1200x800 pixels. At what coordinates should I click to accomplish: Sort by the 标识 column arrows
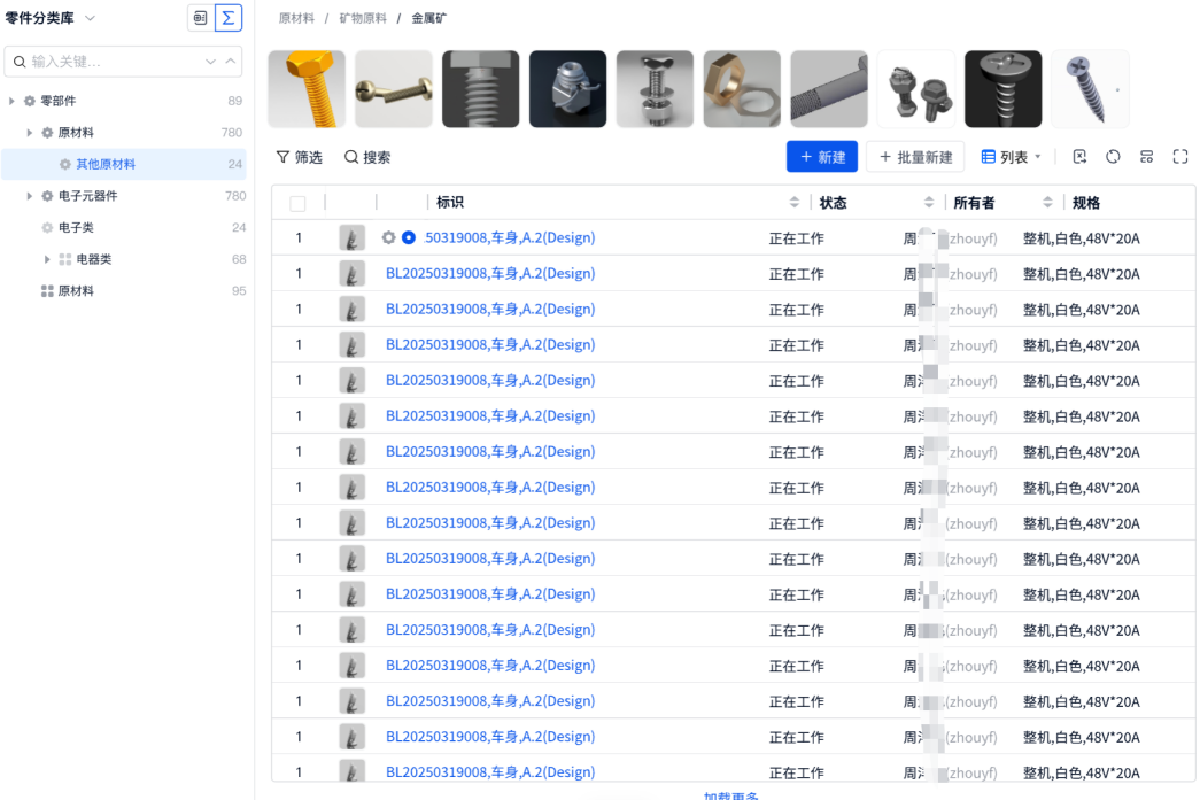point(795,202)
